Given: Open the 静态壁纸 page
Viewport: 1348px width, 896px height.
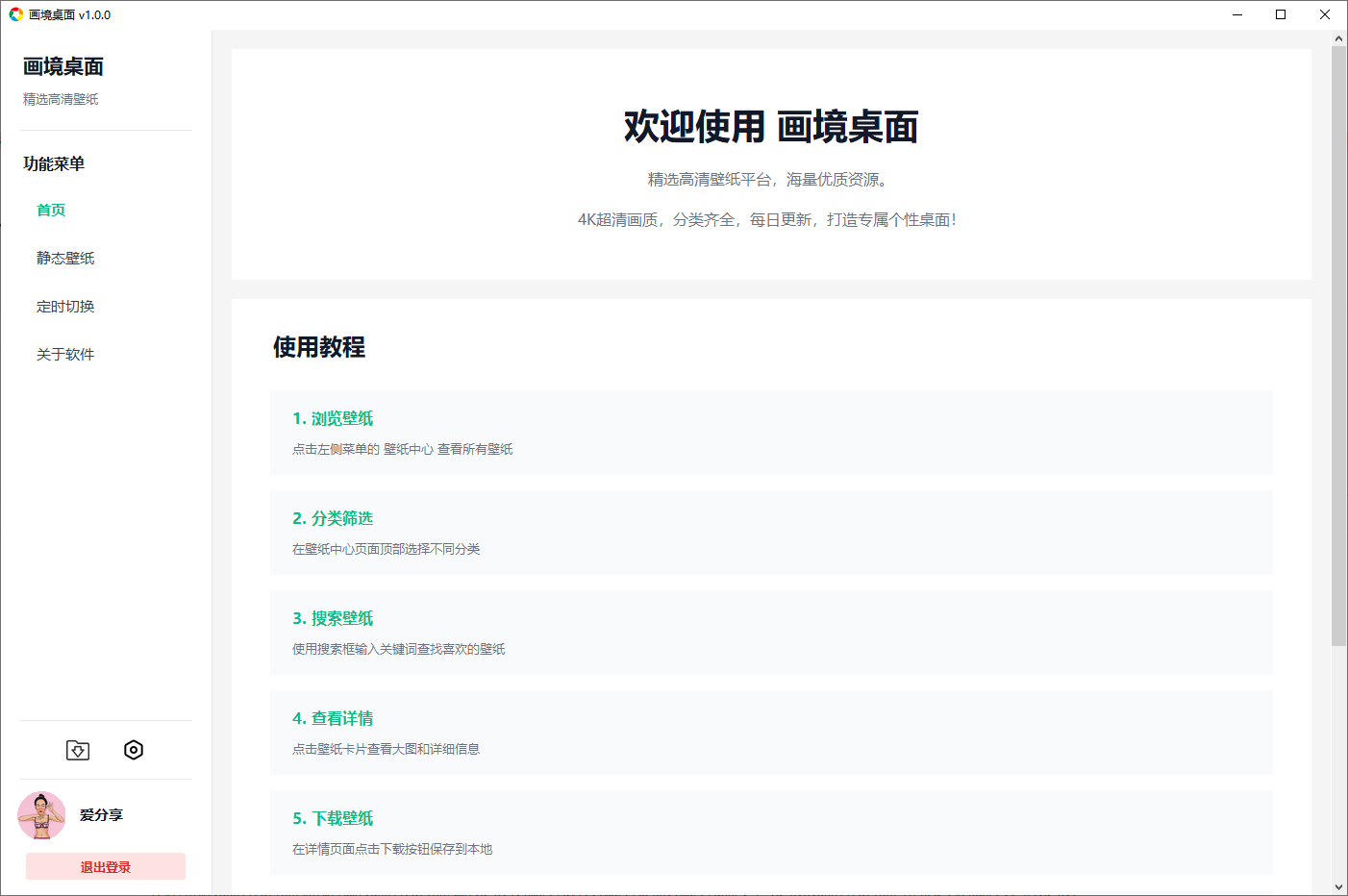Looking at the screenshot, I should point(65,259).
